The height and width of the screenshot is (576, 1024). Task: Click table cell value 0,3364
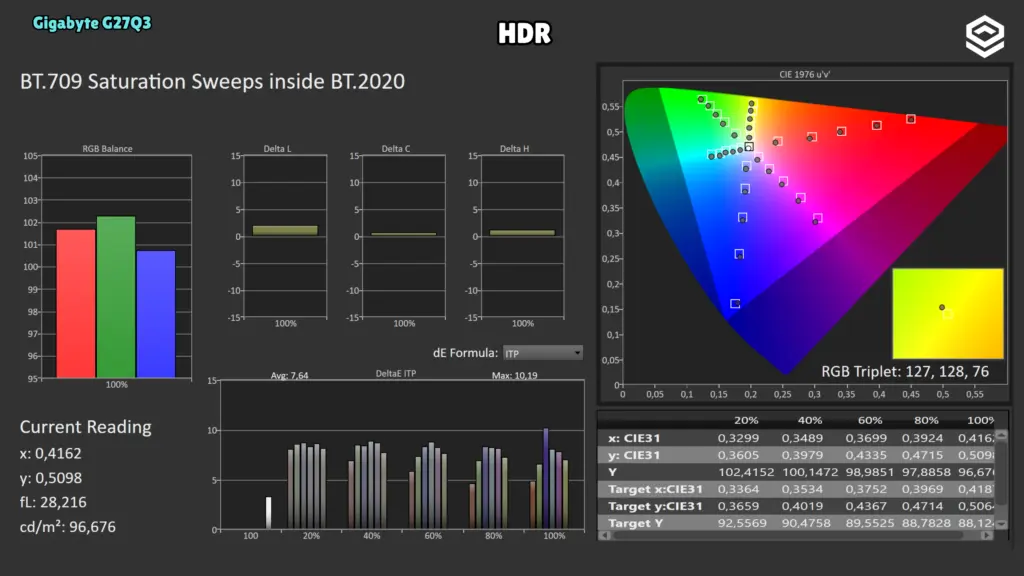pyautogui.click(x=738, y=489)
